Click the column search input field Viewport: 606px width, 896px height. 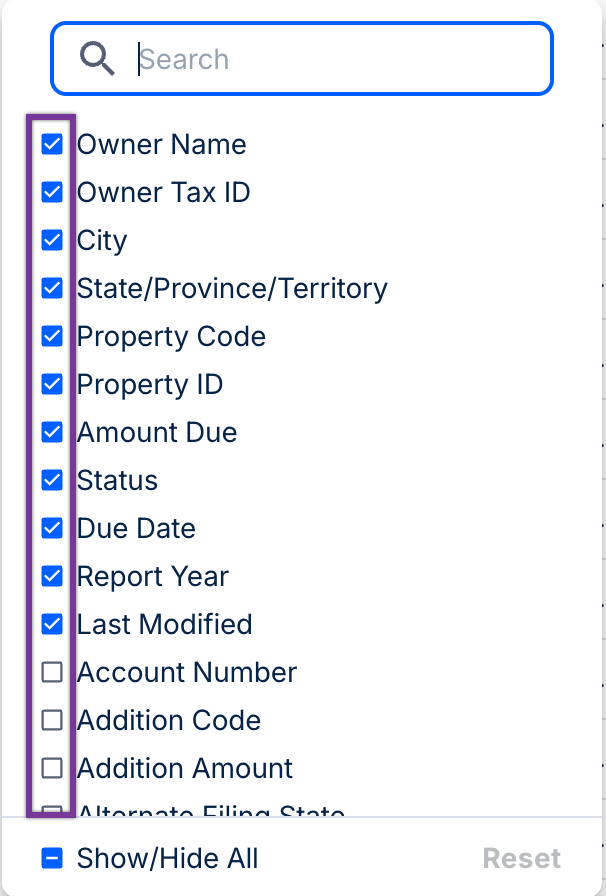340,60
